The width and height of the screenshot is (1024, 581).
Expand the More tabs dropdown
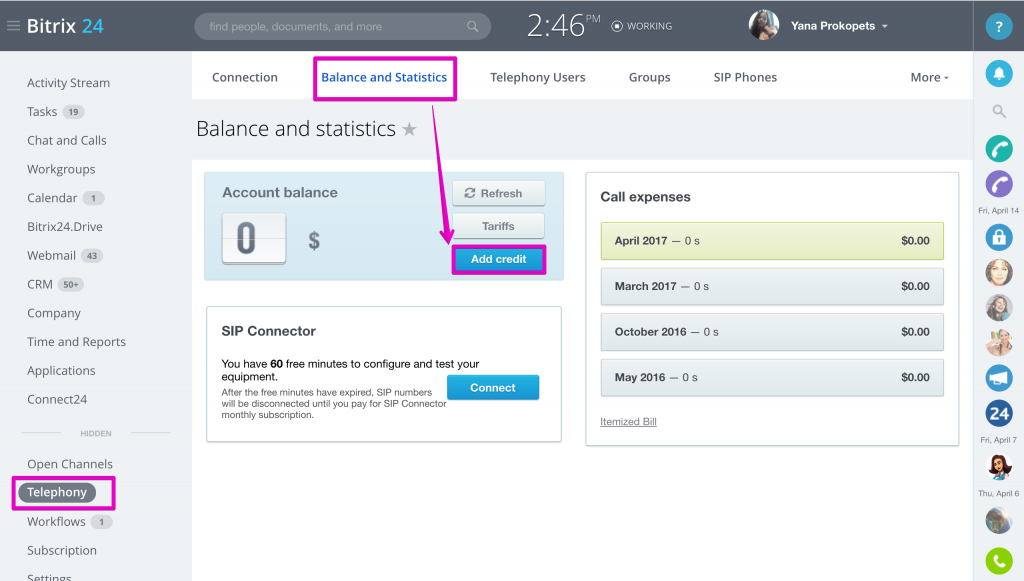929,78
